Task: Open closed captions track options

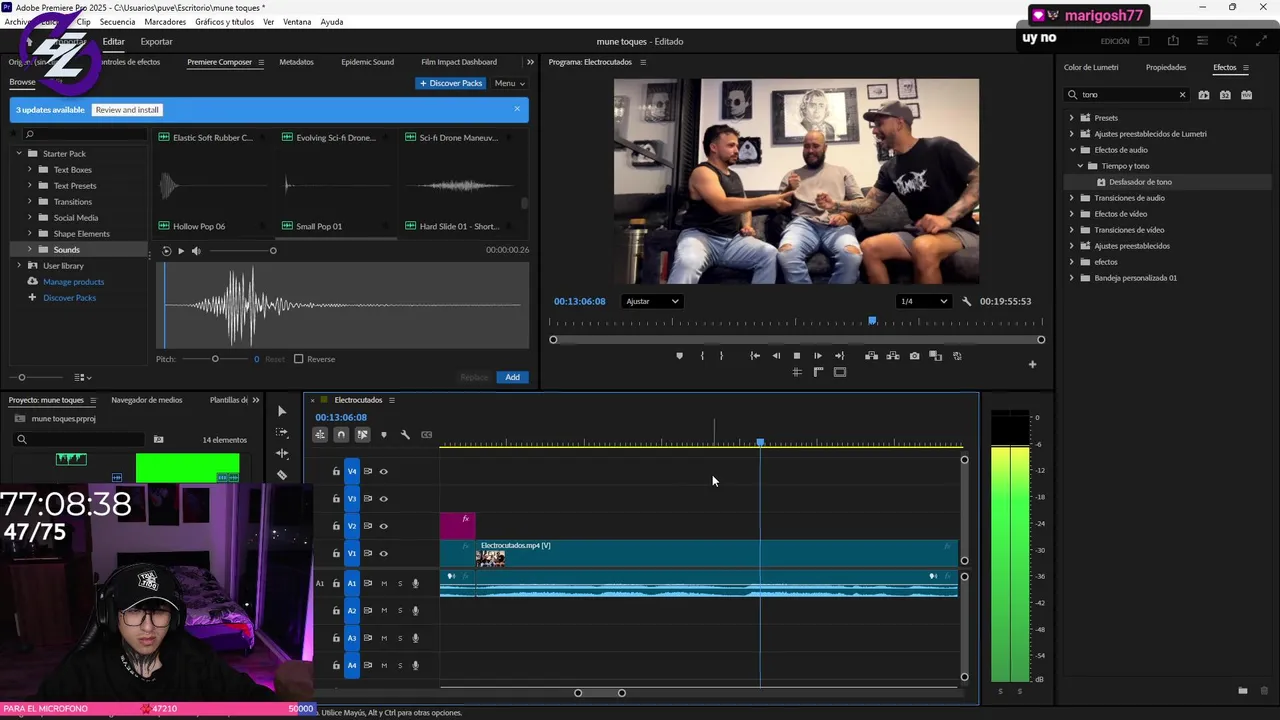Action: 427,435
